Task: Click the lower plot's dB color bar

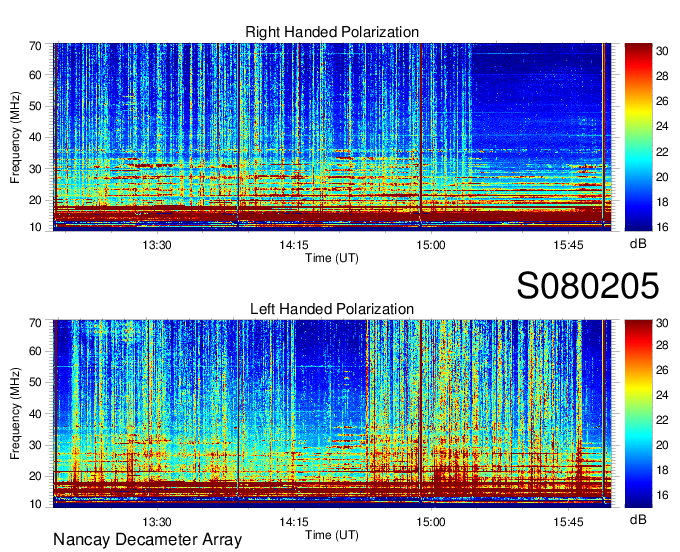Action: point(638,414)
